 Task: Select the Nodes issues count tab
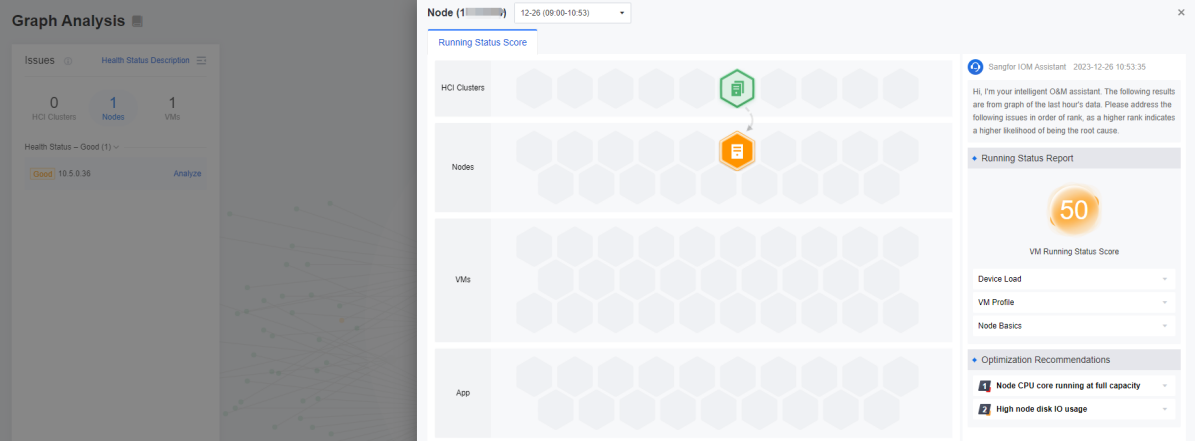point(113,107)
